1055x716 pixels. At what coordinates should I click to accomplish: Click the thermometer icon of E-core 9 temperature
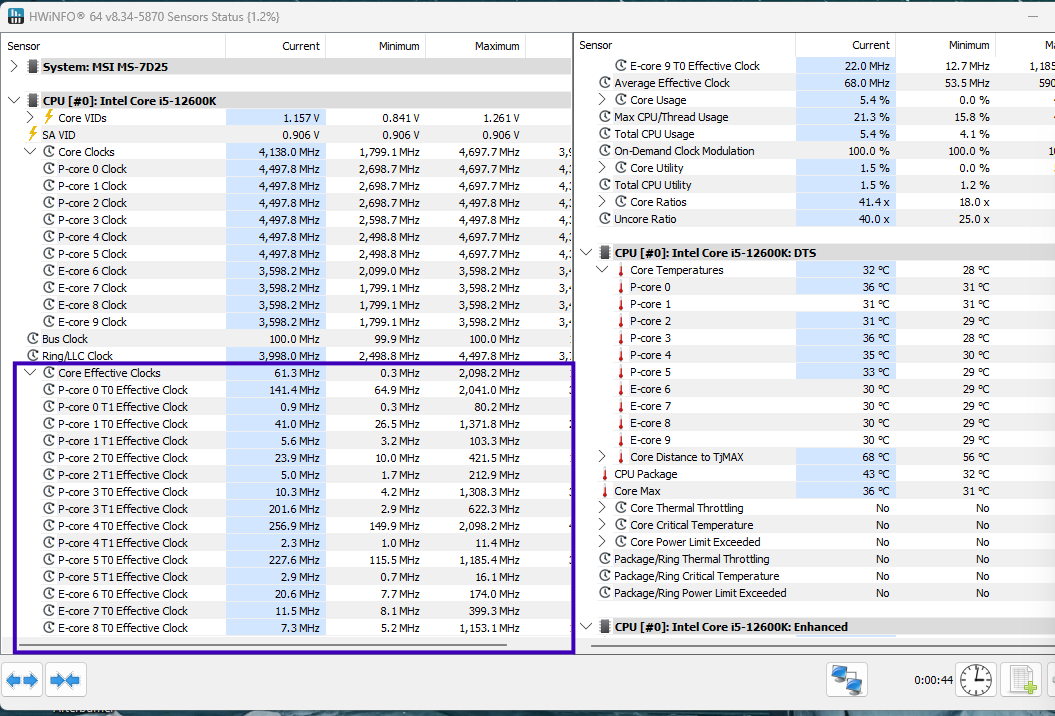(620, 440)
